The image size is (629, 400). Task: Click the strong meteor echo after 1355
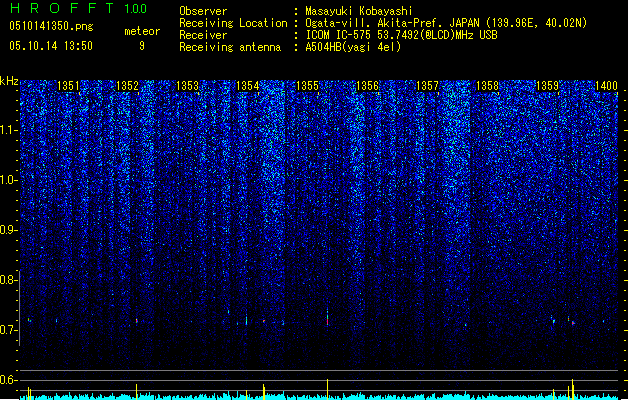tap(327, 317)
